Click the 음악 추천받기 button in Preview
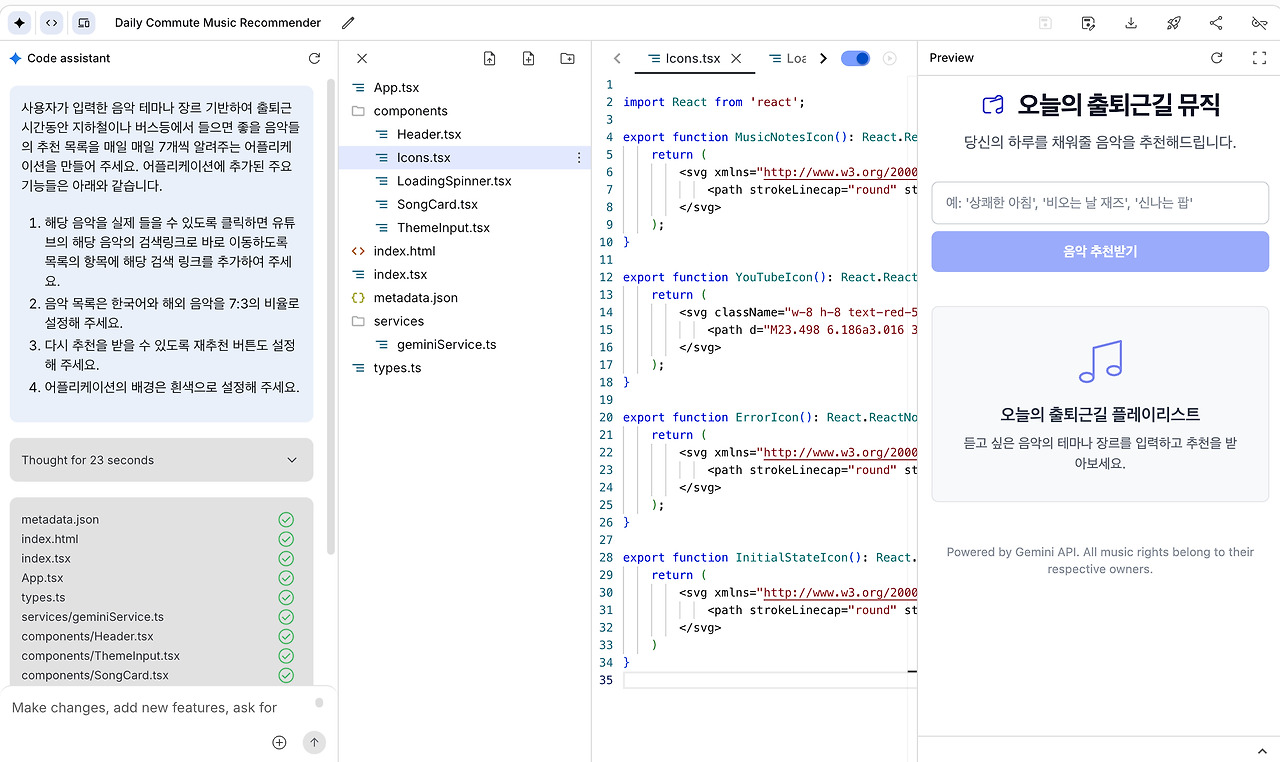 pos(1100,252)
